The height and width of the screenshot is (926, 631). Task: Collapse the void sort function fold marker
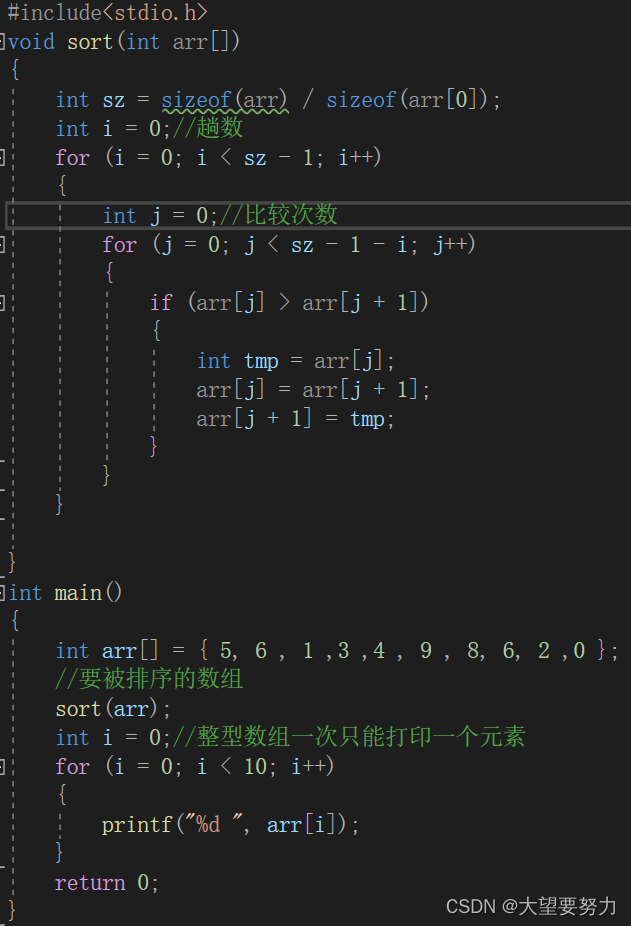tap(2, 42)
